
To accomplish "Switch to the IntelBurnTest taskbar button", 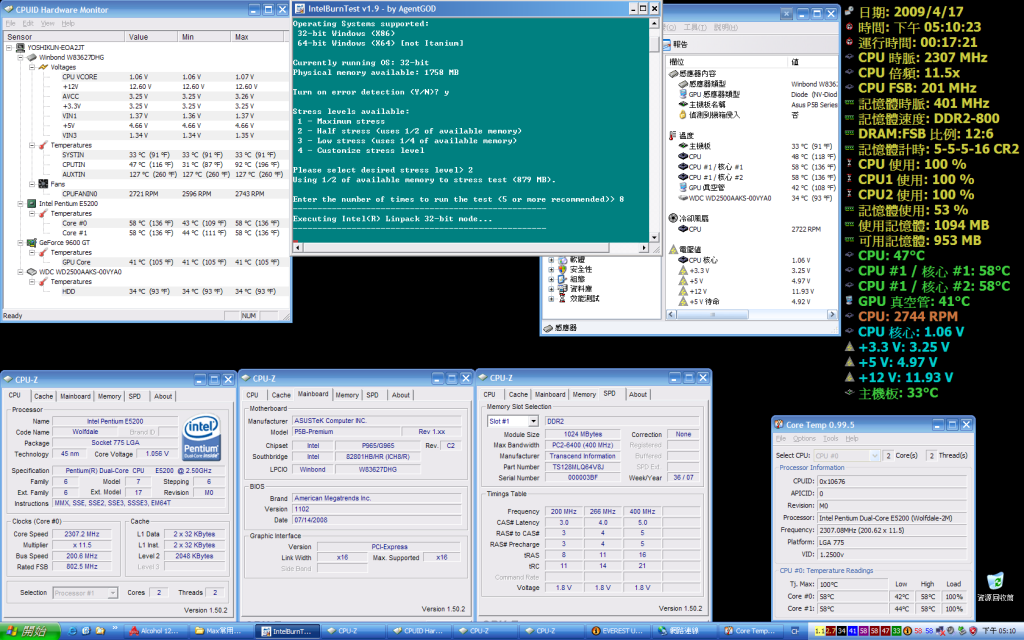I will pyautogui.click(x=287, y=631).
